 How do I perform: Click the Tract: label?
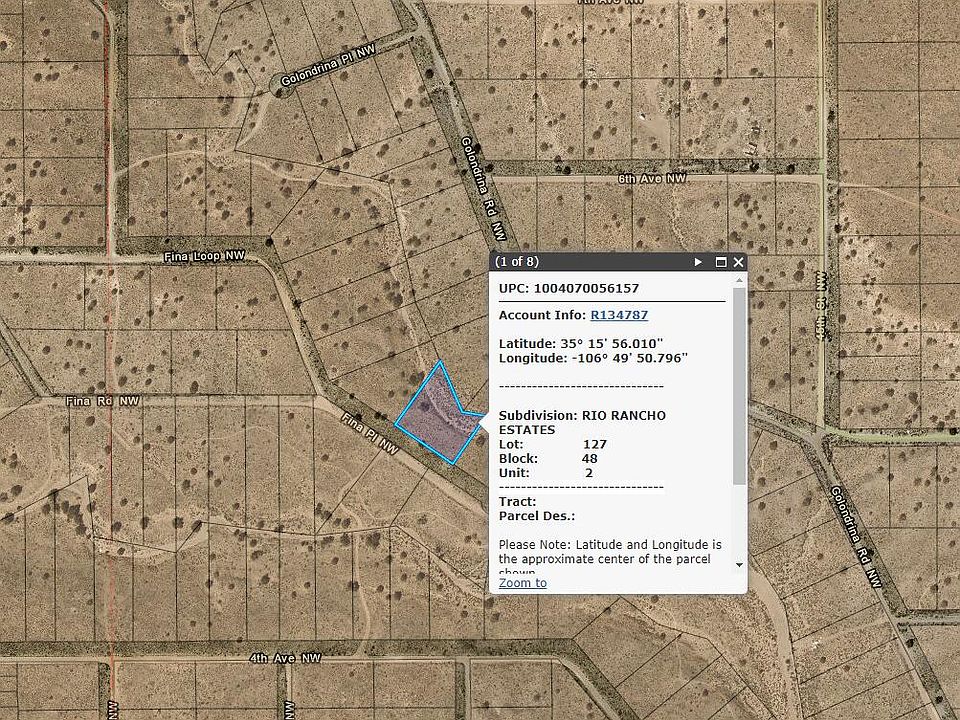coord(517,501)
